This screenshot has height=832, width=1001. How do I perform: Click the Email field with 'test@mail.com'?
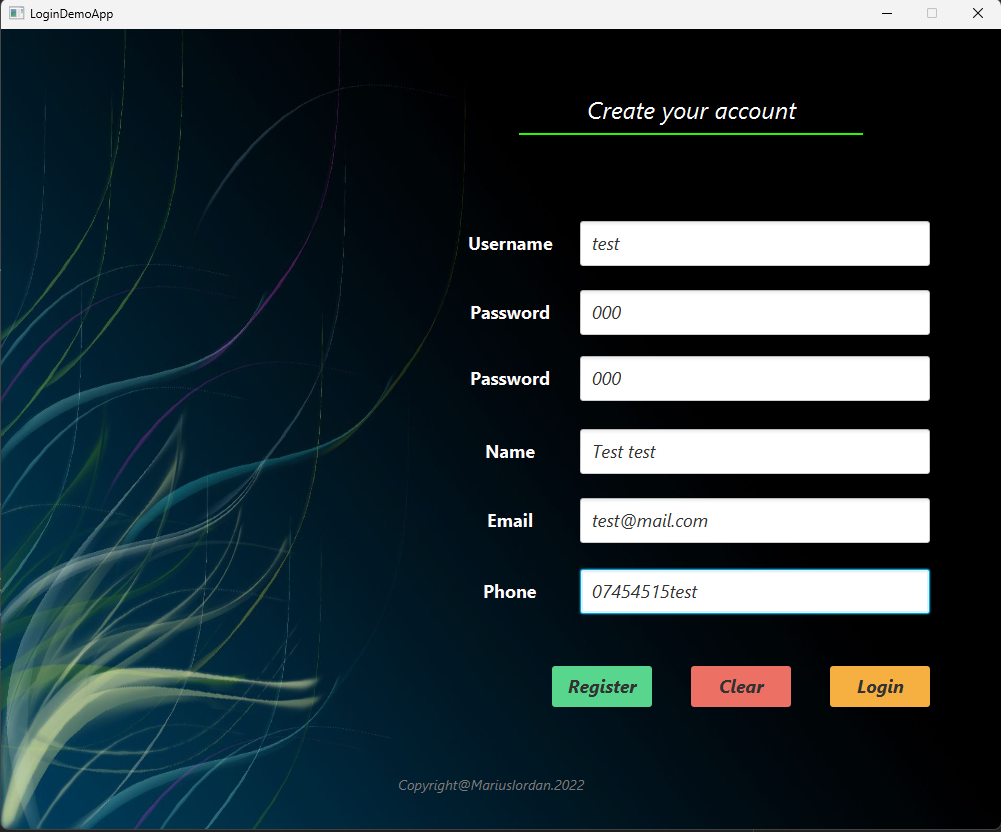(x=754, y=520)
